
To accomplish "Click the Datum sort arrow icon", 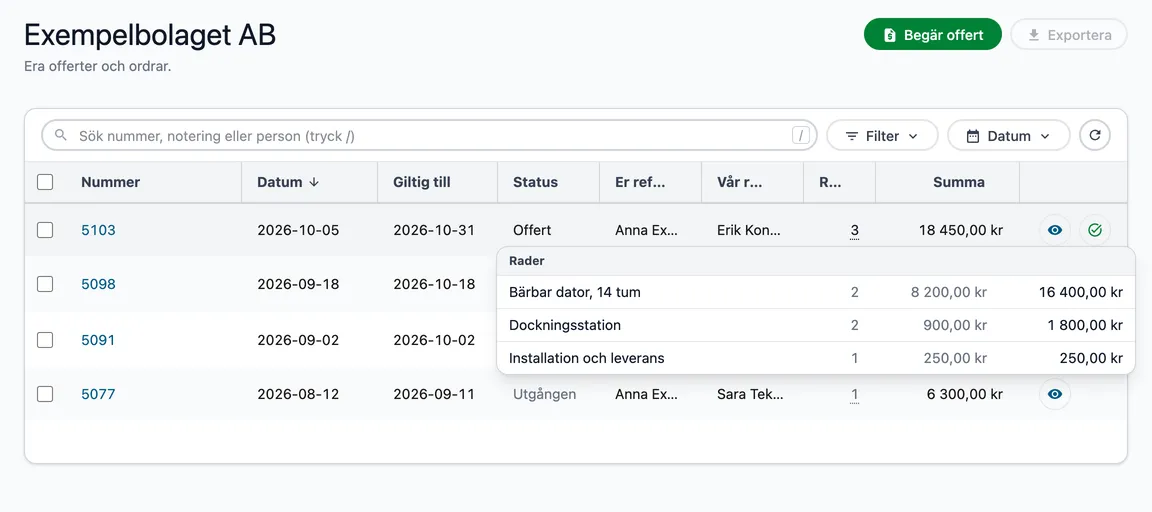I will pos(314,182).
